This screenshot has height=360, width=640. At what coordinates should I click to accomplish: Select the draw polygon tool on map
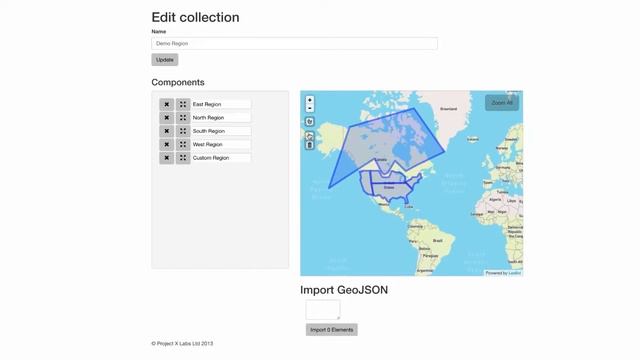pos(310,122)
